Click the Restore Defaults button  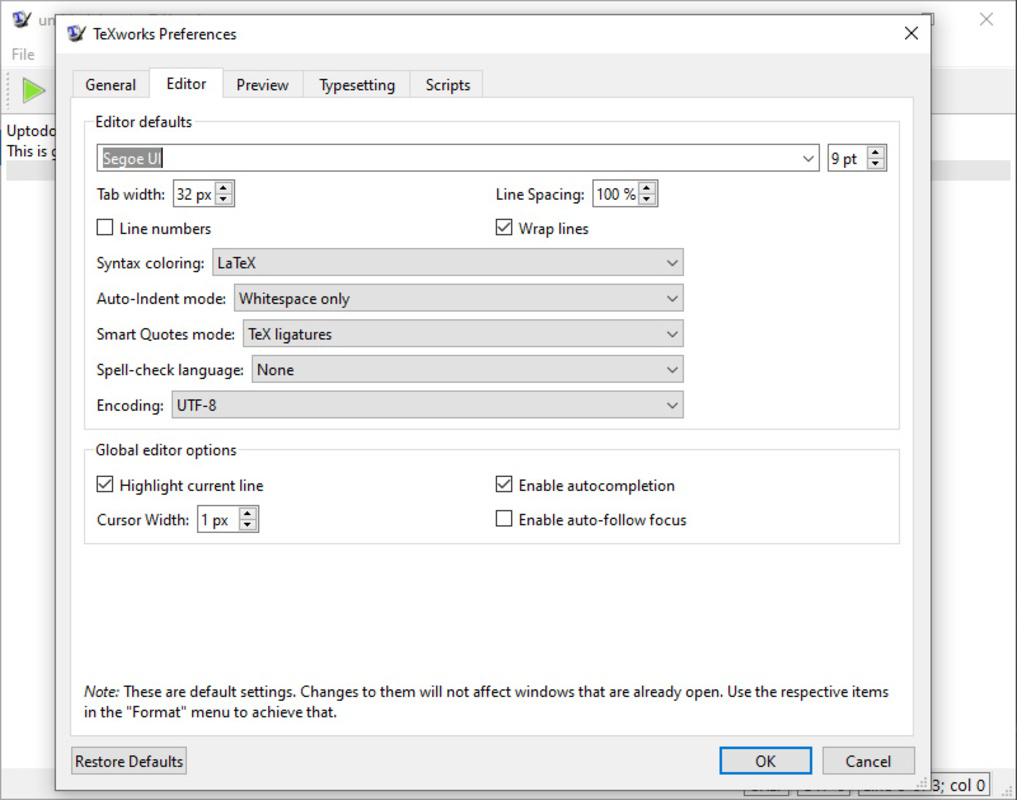click(129, 761)
